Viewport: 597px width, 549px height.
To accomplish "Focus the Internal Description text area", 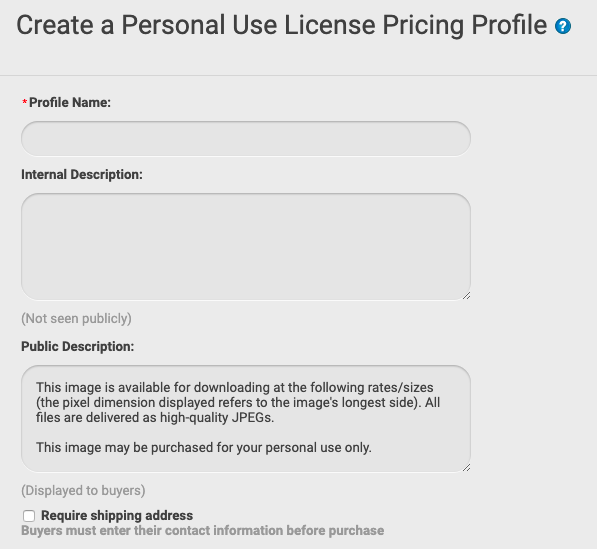I will [246, 247].
